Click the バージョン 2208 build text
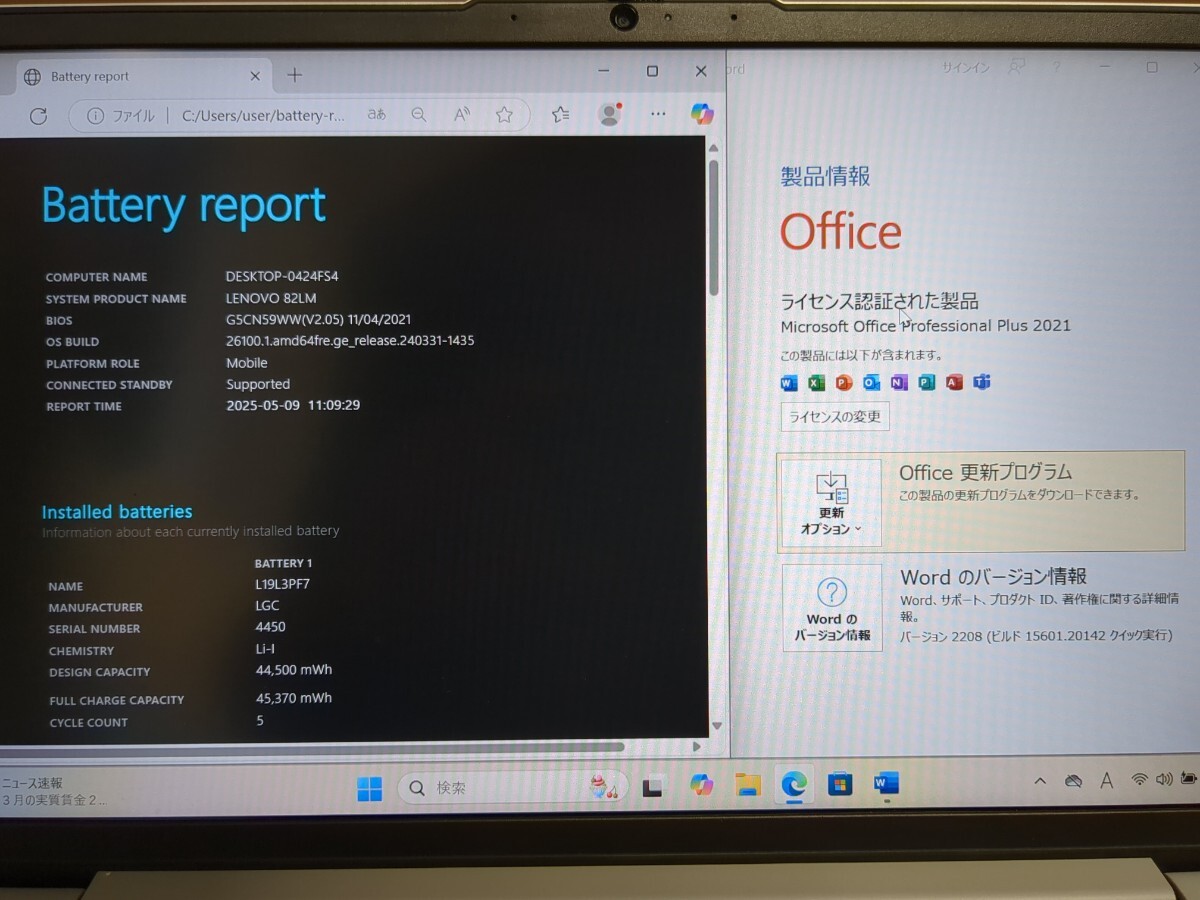Image resolution: width=1200 pixels, height=900 pixels. [1035, 636]
